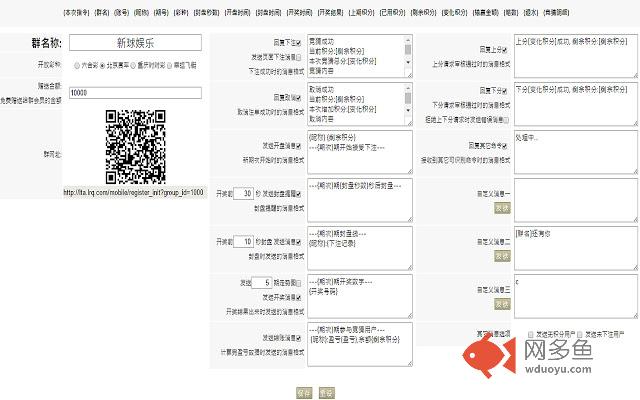This screenshot has height=400, width=640.
Task: Click send button under 自定义消息一
Action: pyautogui.click(x=502, y=208)
